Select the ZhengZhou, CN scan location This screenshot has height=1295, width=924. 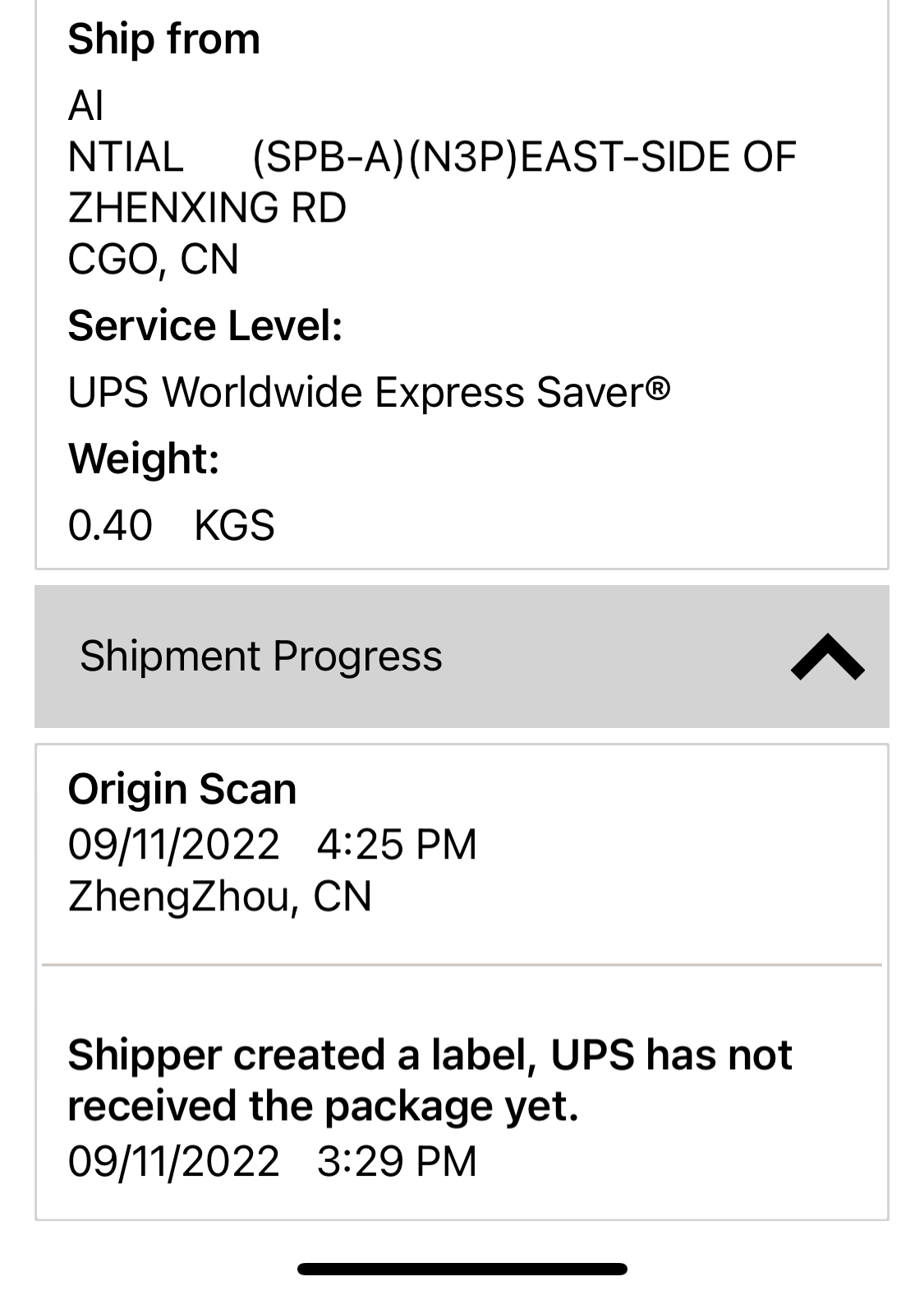click(x=219, y=896)
